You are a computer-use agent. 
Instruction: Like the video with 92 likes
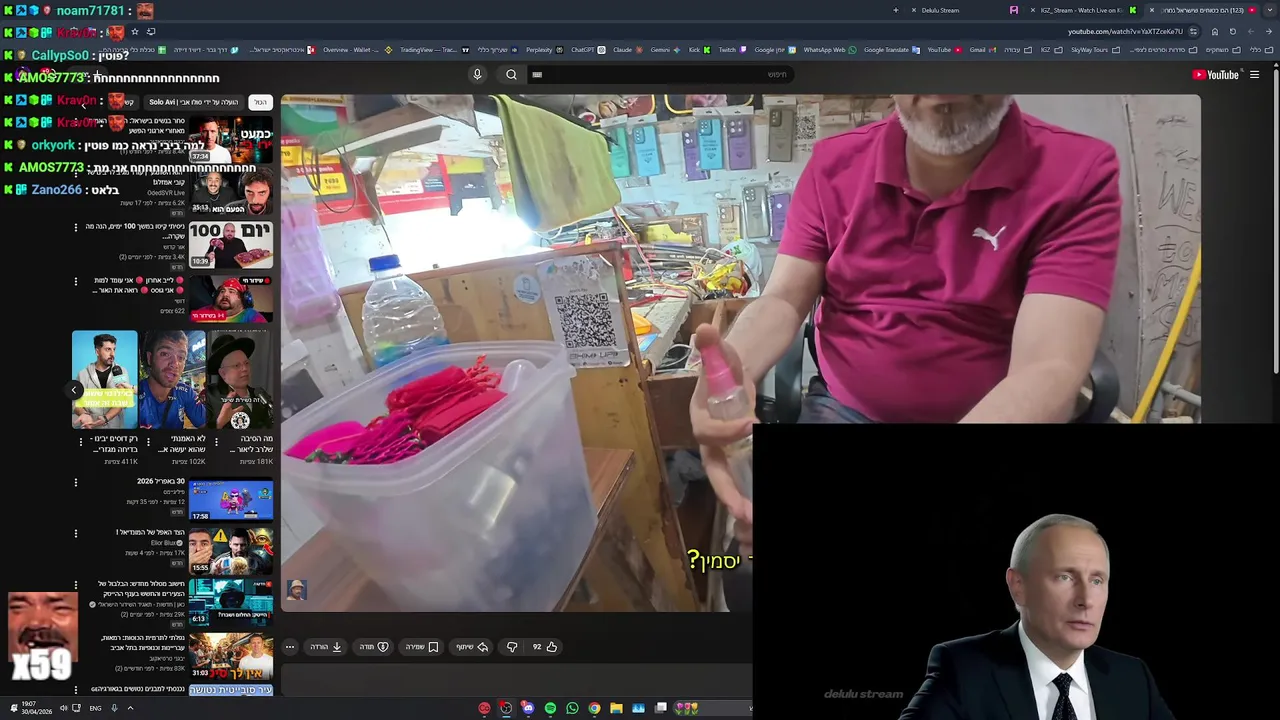click(x=544, y=647)
